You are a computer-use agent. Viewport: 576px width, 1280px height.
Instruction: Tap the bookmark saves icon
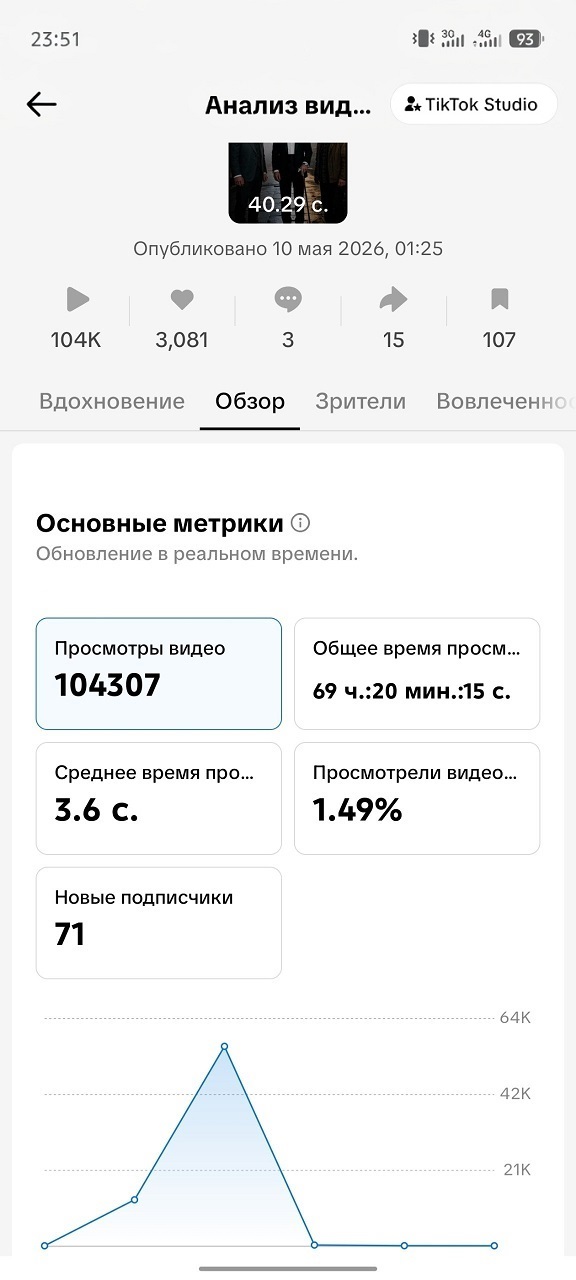click(x=499, y=299)
